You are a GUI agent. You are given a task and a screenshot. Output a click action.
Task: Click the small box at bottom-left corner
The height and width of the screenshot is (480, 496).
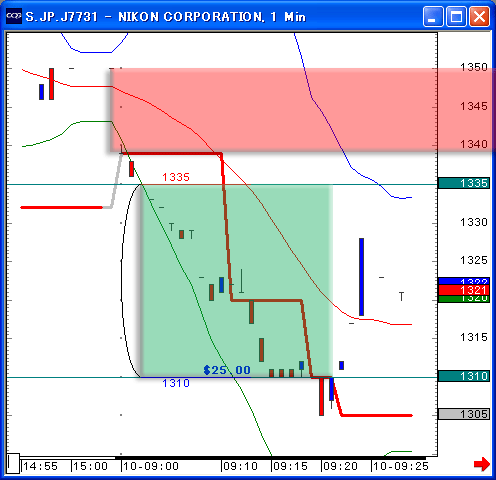tap(13, 463)
